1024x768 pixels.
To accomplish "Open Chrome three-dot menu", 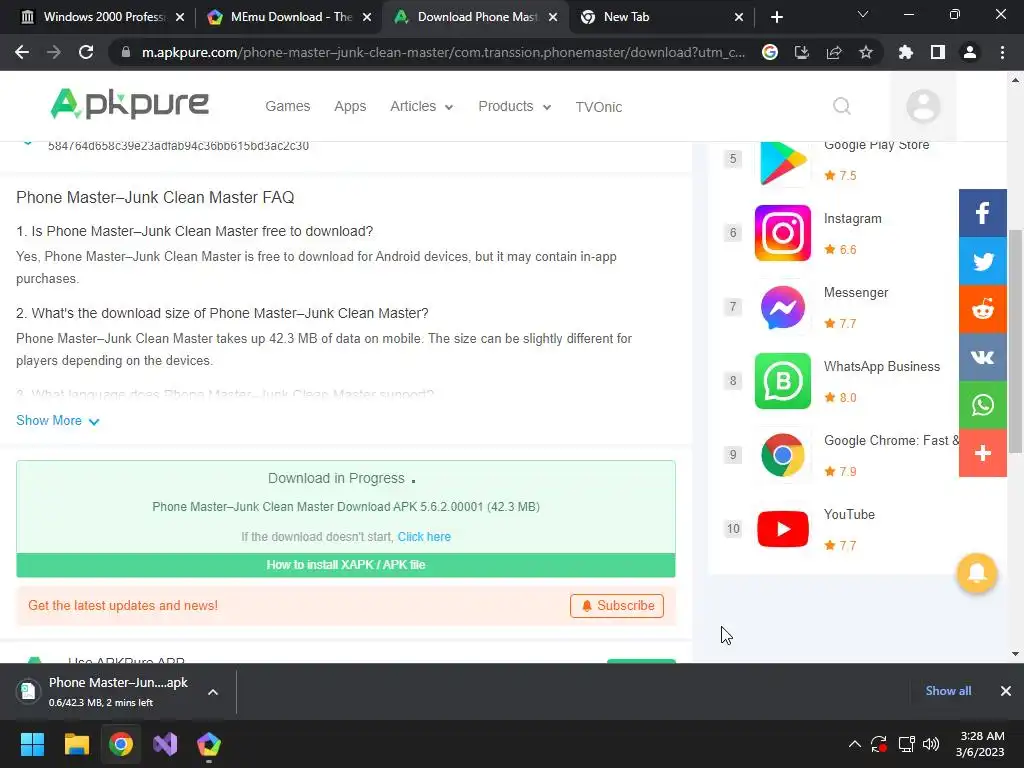I will tap(1002, 52).
